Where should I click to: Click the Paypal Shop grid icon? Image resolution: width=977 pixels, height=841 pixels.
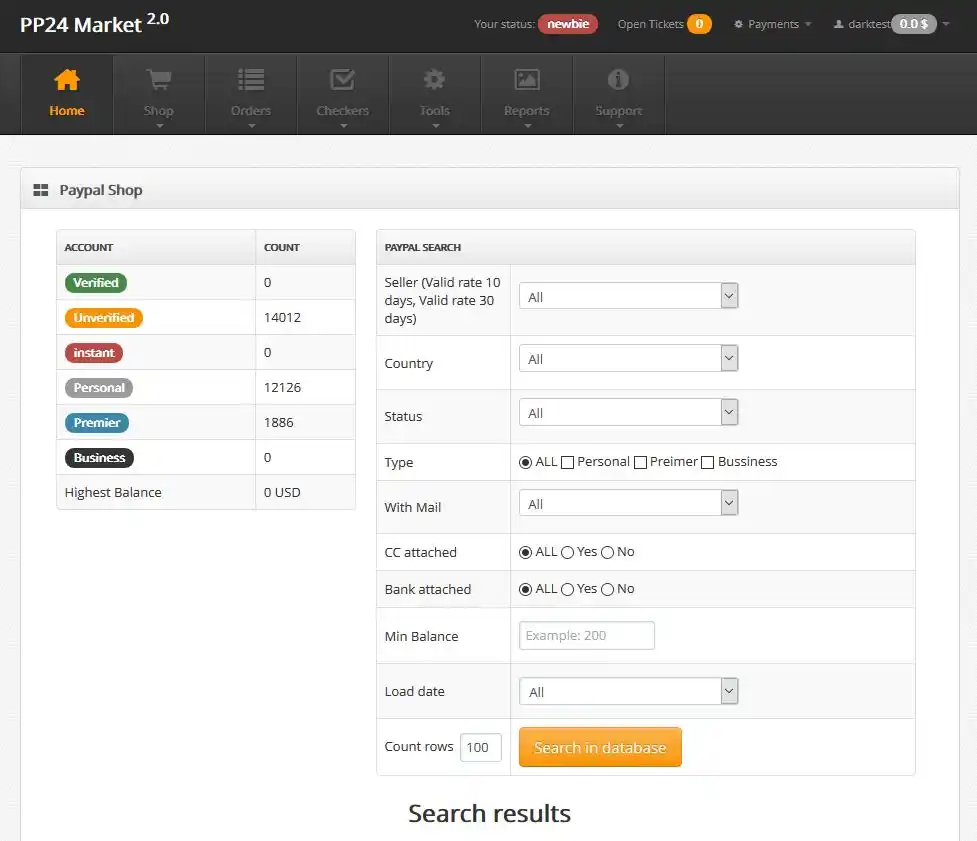pyautogui.click(x=39, y=189)
